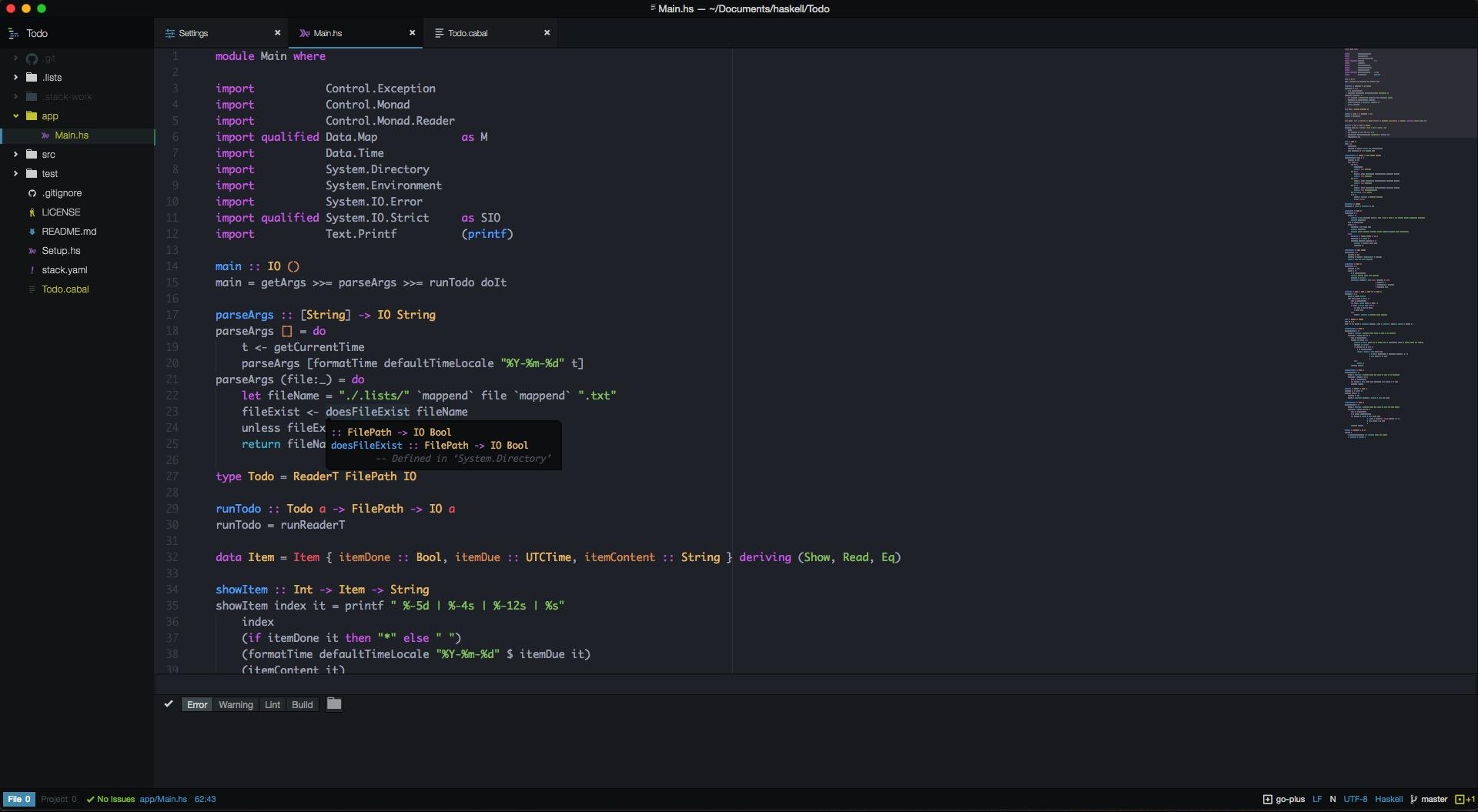Open the folder icon in the linter panel

(333, 703)
